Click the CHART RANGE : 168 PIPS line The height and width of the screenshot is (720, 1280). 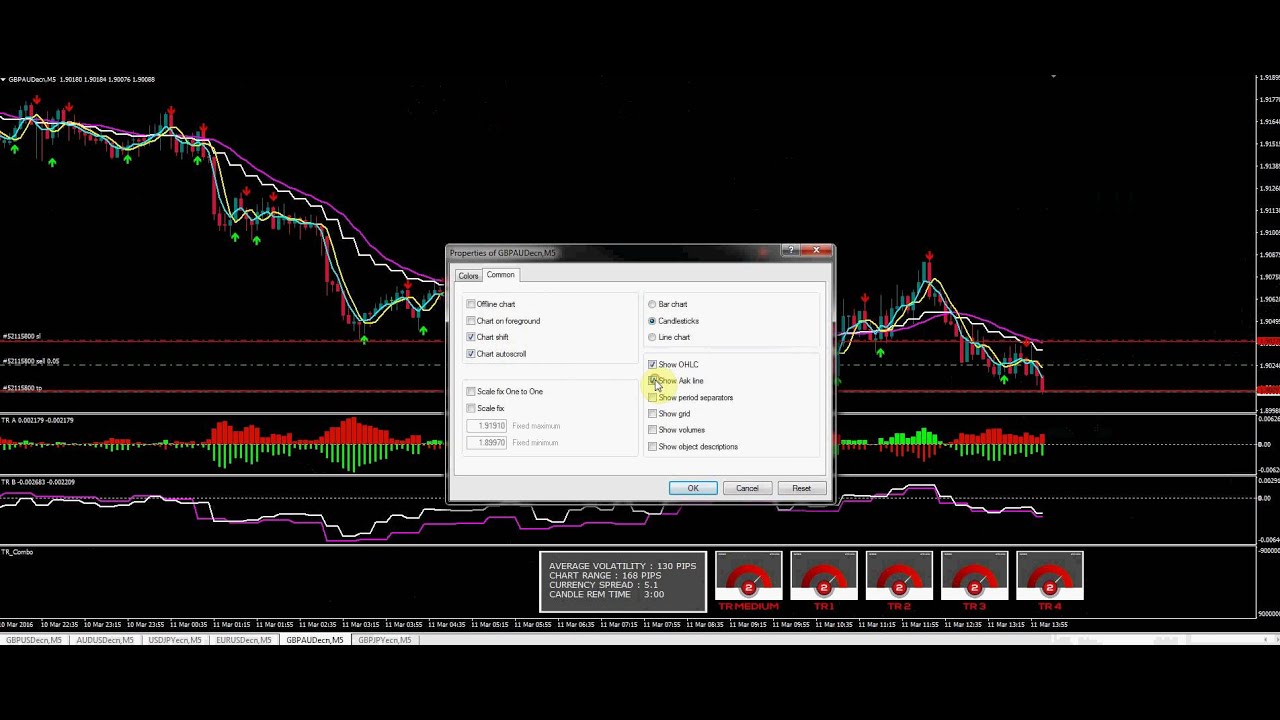click(605, 576)
